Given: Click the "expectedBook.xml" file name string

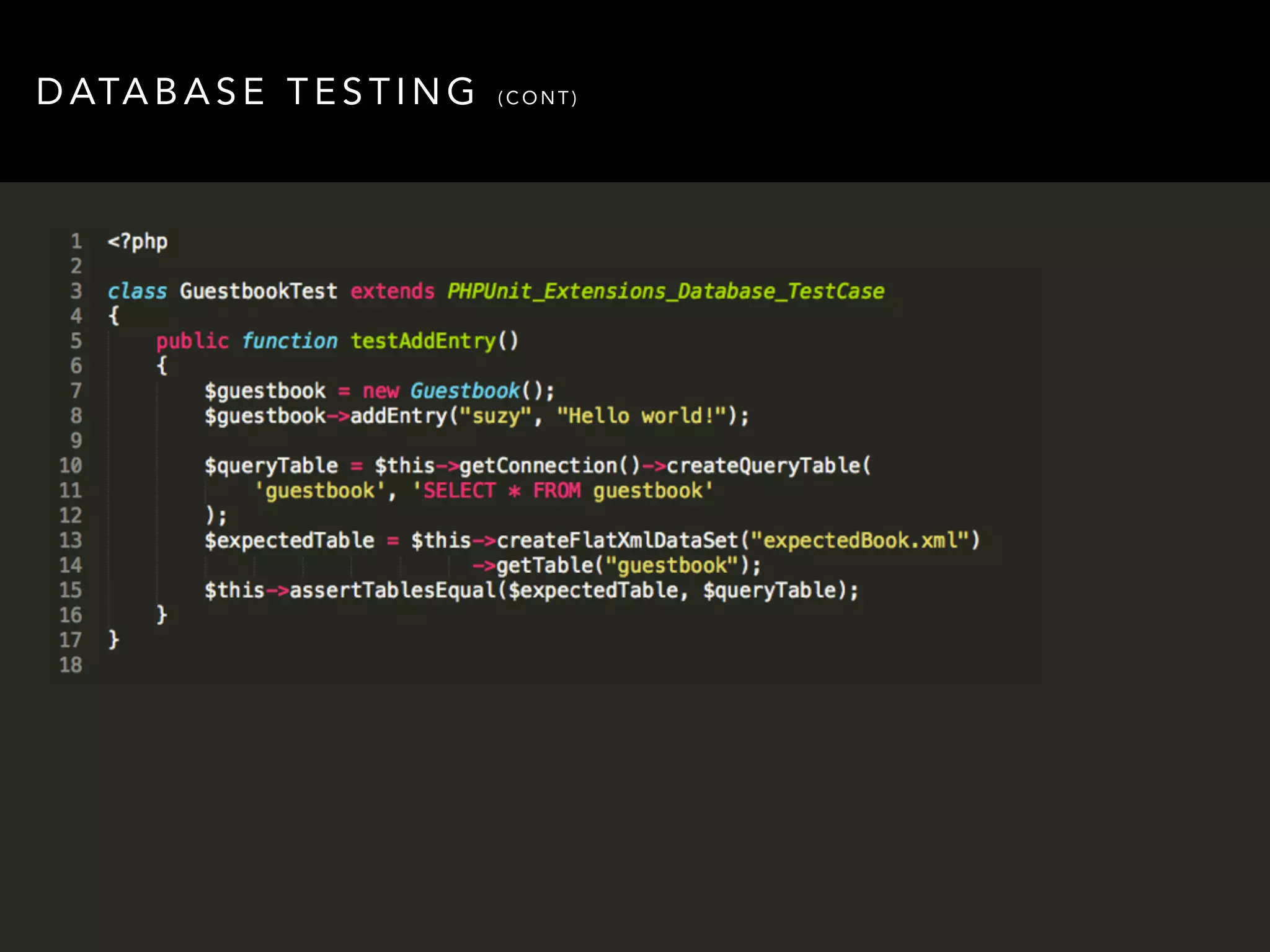Looking at the screenshot, I should click(x=859, y=540).
